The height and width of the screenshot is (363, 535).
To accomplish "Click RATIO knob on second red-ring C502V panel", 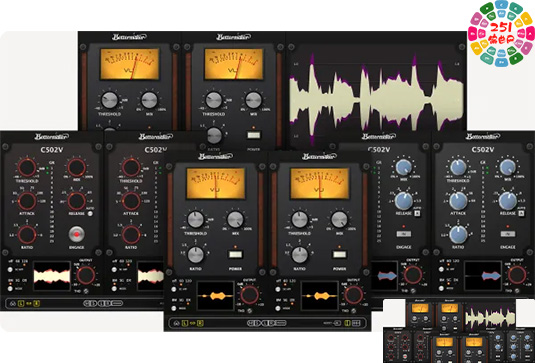I will [131, 235].
